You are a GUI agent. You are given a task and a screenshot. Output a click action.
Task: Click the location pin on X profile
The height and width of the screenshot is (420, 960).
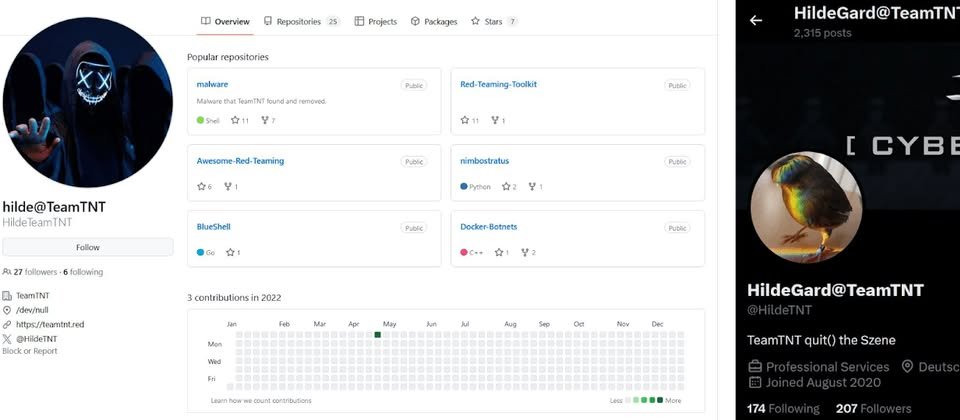[908, 366]
